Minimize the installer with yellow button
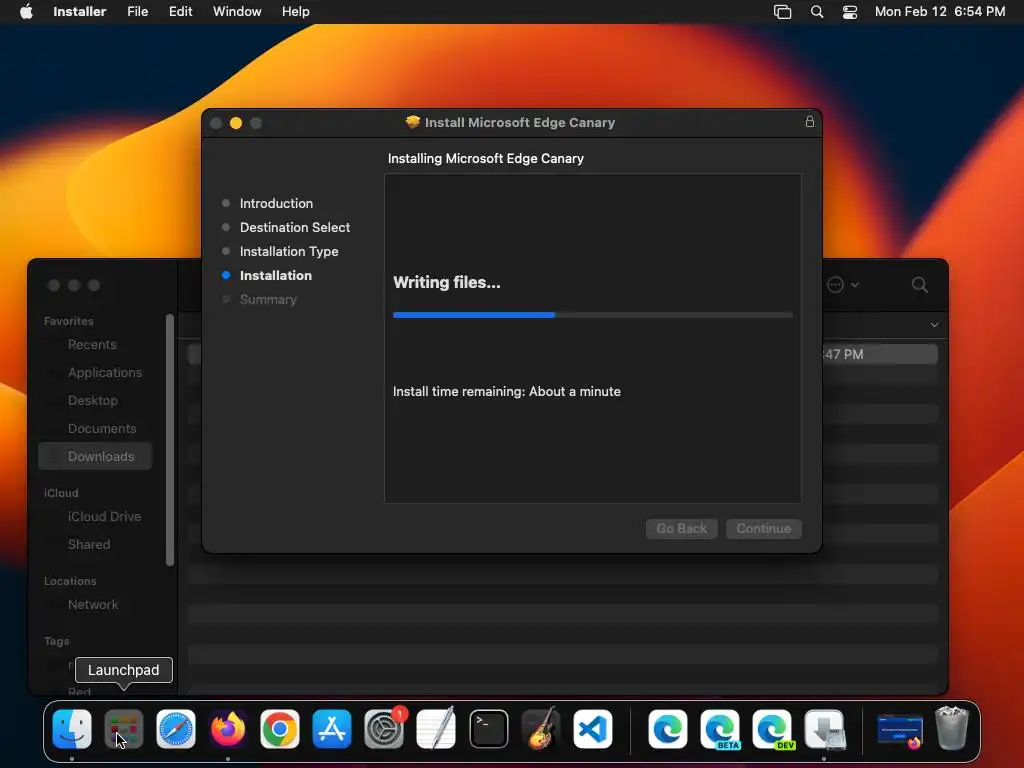Screen dimensions: 1024x768 point(236,123)
